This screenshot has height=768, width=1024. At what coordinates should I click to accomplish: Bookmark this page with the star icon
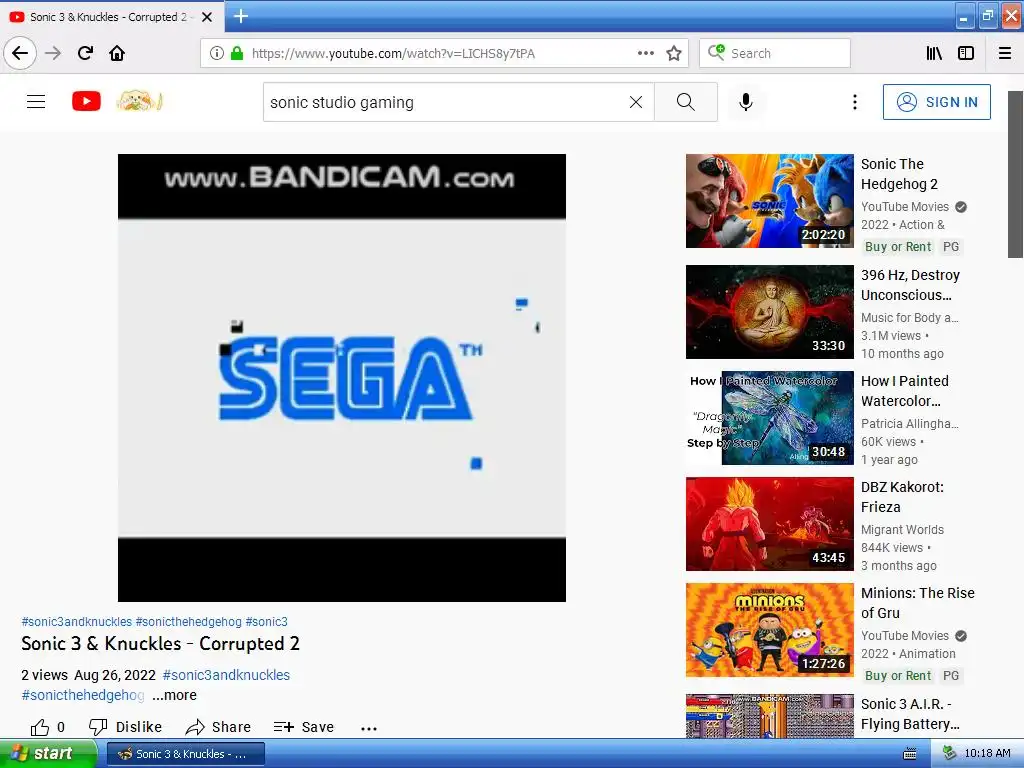coord(674,53)
